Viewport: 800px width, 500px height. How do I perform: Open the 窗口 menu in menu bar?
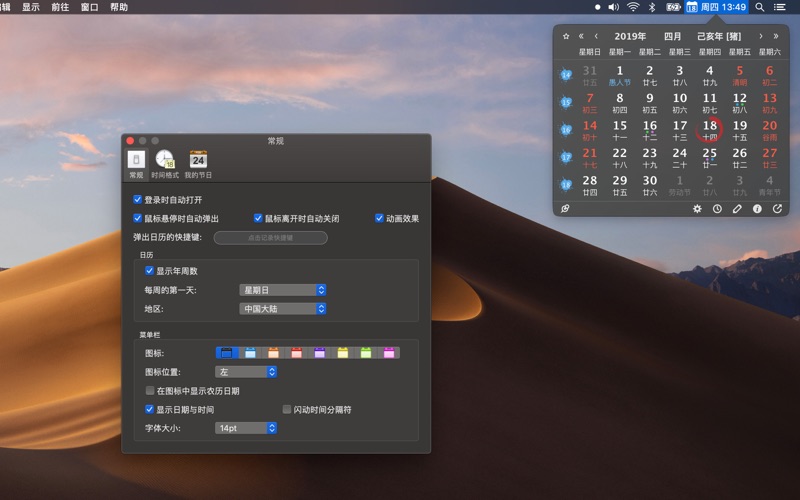click(89, 7)
